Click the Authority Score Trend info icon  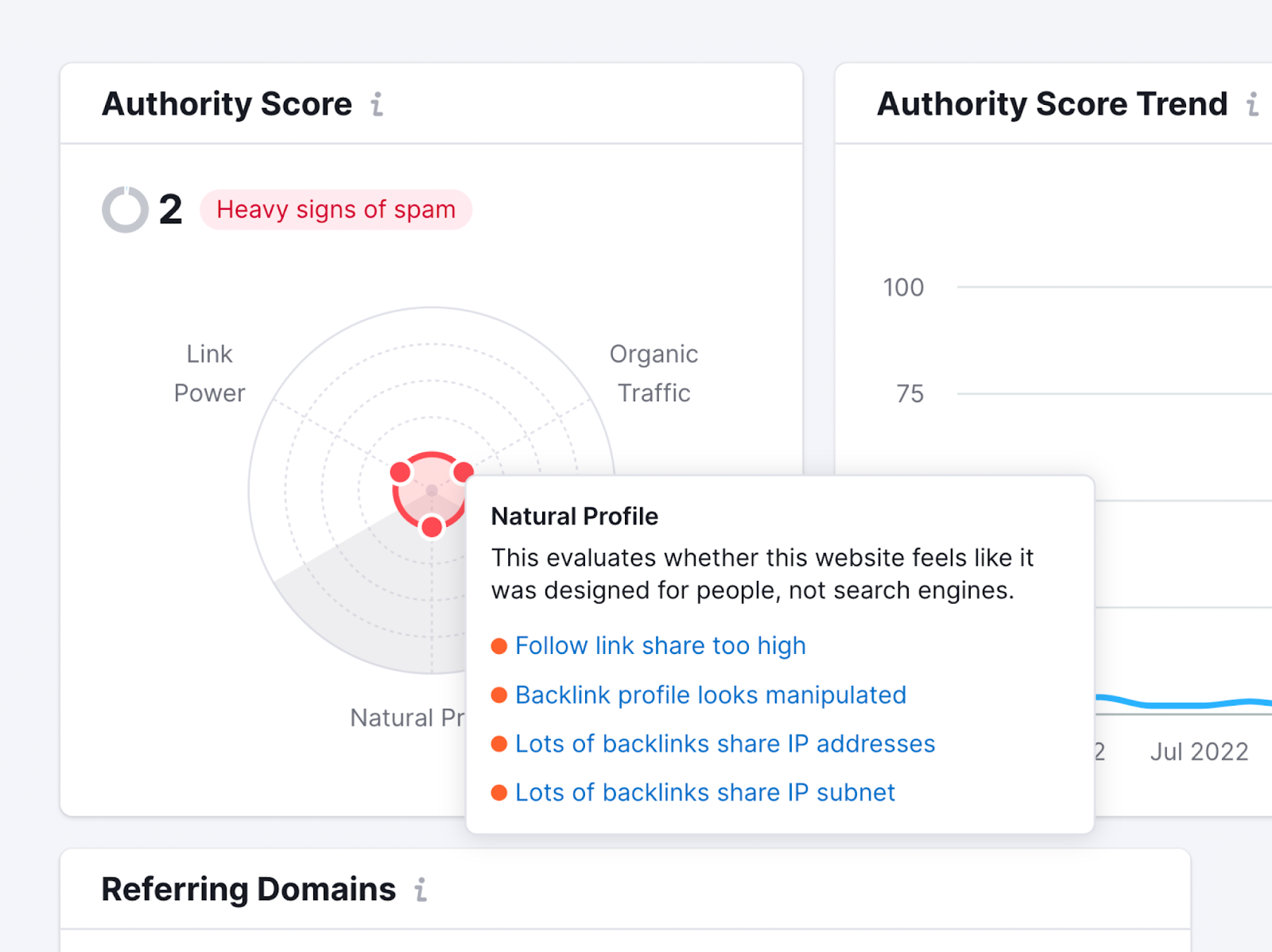point(1253,103)
